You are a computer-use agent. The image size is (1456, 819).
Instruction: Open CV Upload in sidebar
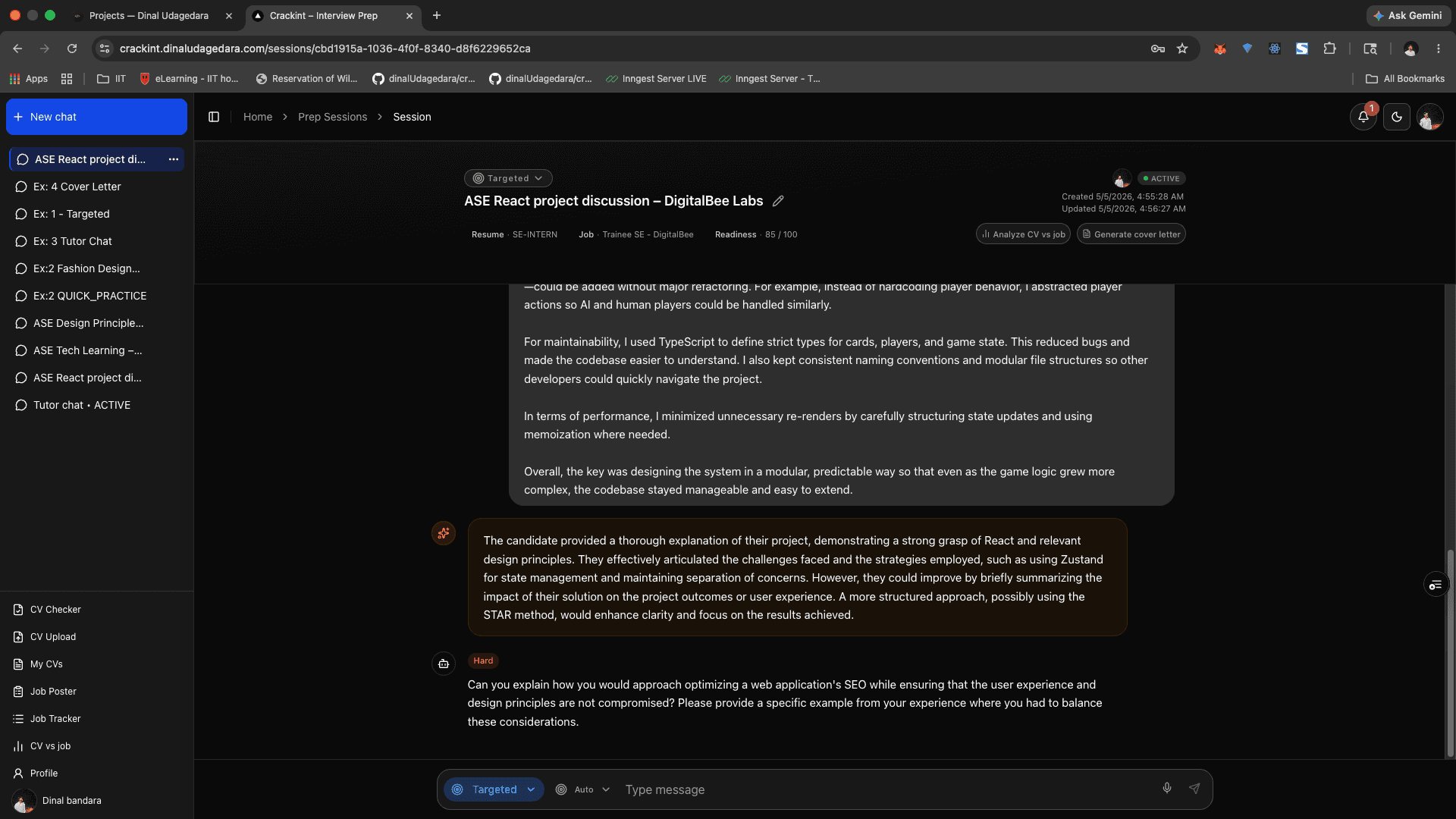point(45,637)
